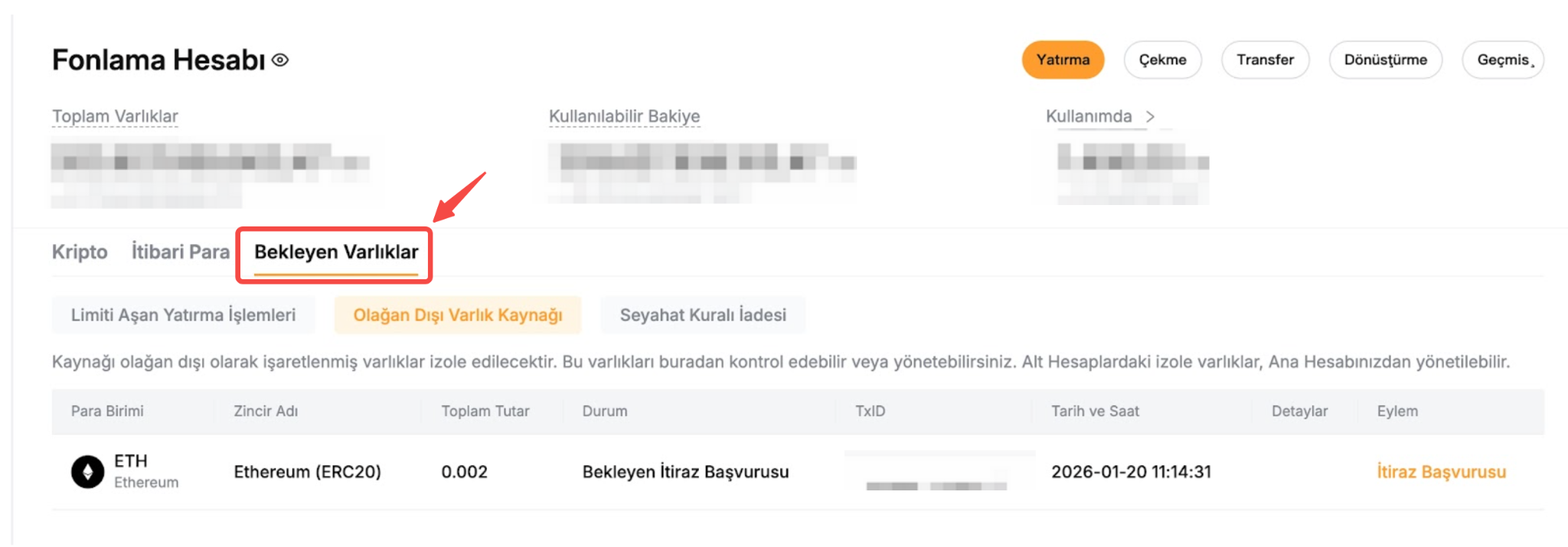Switch to the Kripto tab
This screenshot has width=1568, height=547.
coord(80,252)
